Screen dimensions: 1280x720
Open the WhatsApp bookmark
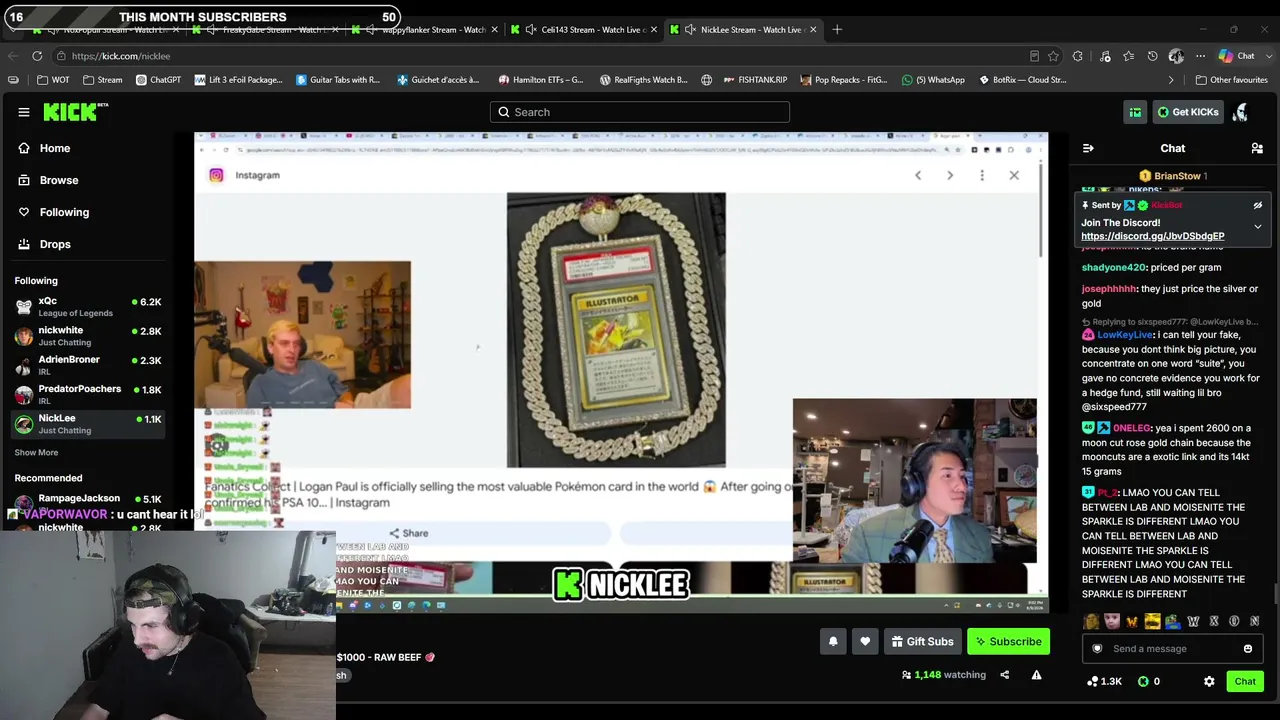[x=933, y=80]
